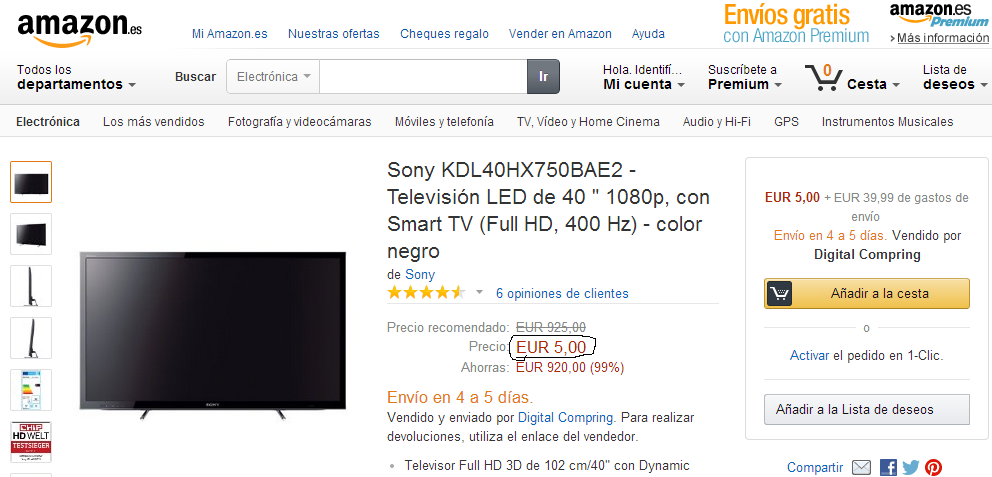
Task: Expand the Electrónica search category dropdown
Action: [x=273, y=77]
